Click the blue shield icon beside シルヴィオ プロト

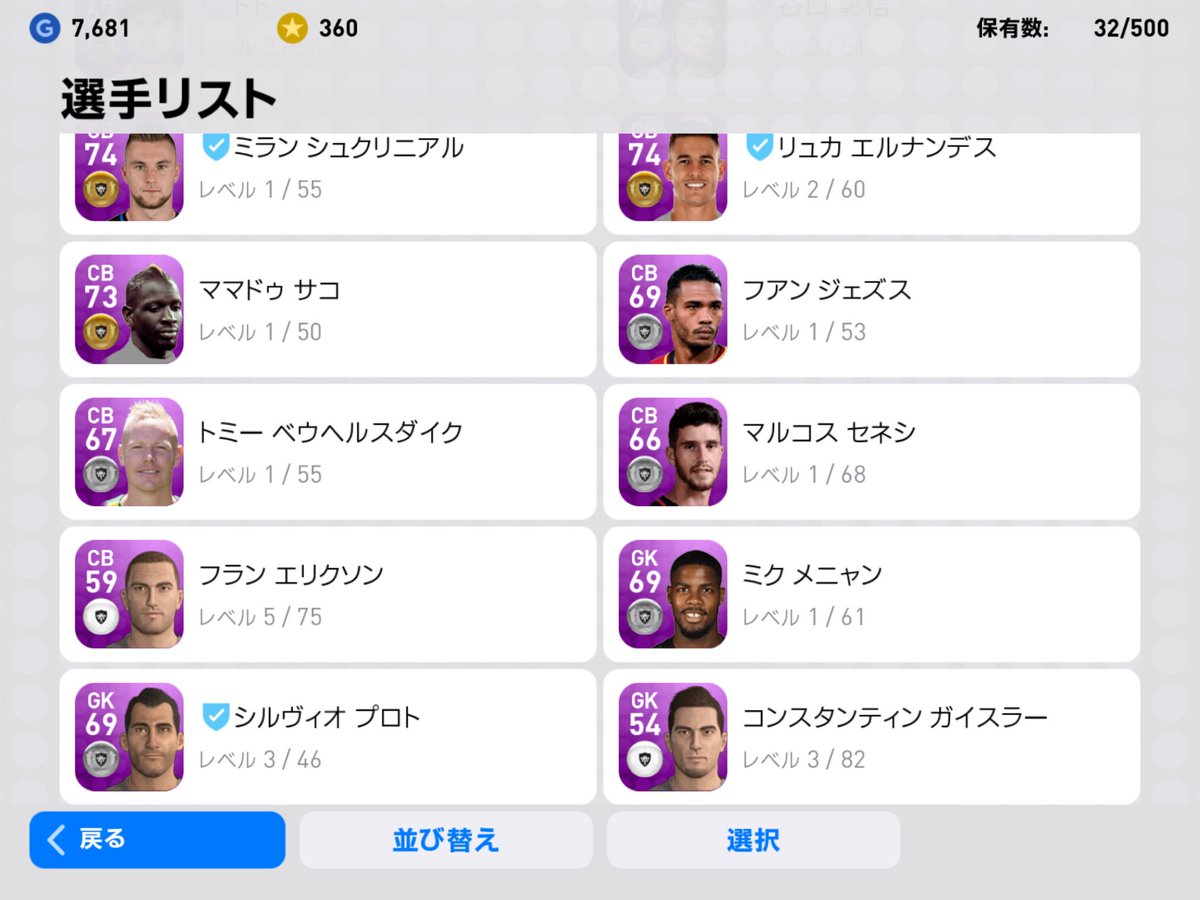click(x=215, y=717)
